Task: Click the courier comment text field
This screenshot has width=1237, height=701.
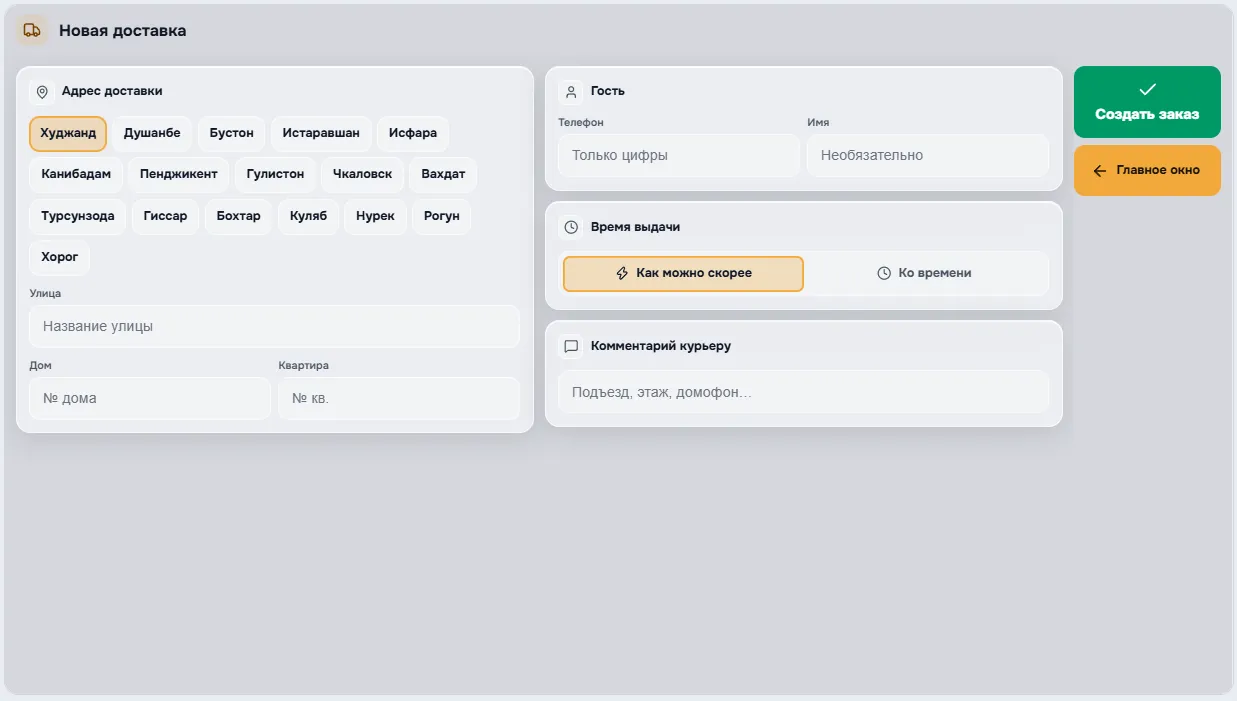Action: coord(803,392)
